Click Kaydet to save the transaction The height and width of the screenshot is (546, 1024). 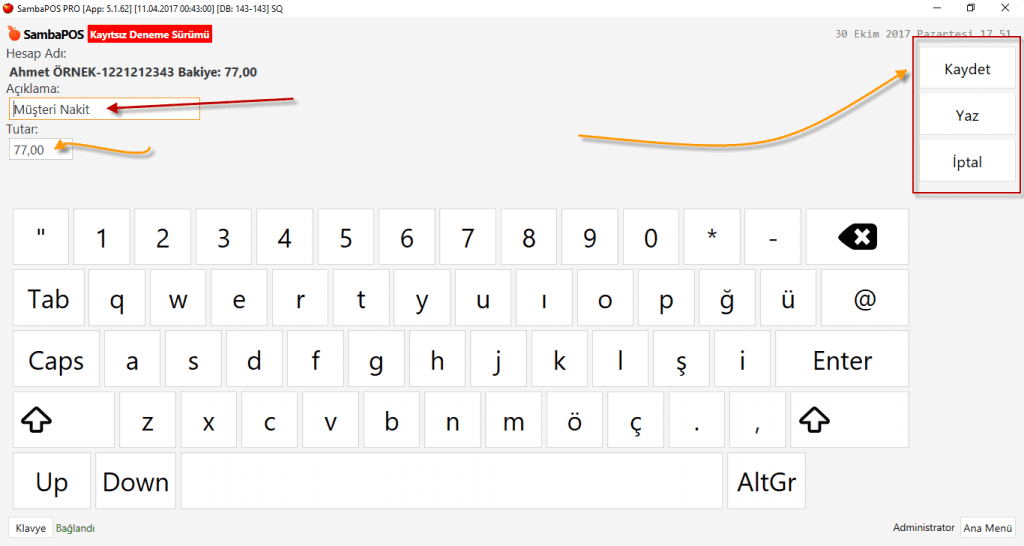coord(966,70)
